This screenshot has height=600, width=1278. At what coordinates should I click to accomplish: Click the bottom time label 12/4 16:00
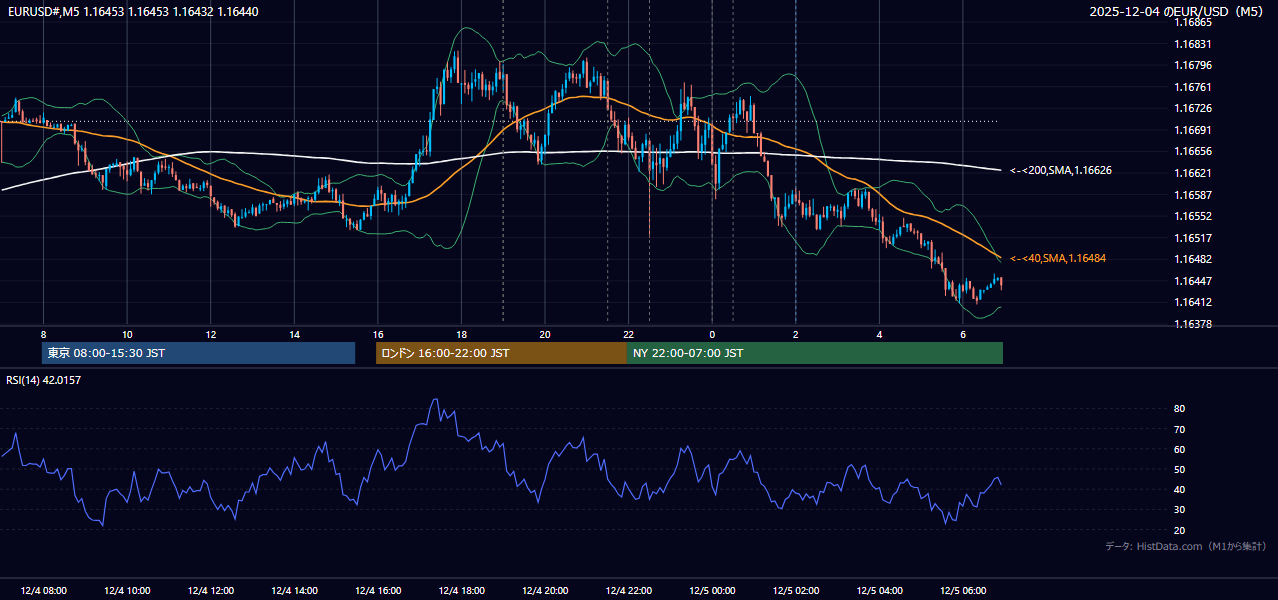click(377, 591)
